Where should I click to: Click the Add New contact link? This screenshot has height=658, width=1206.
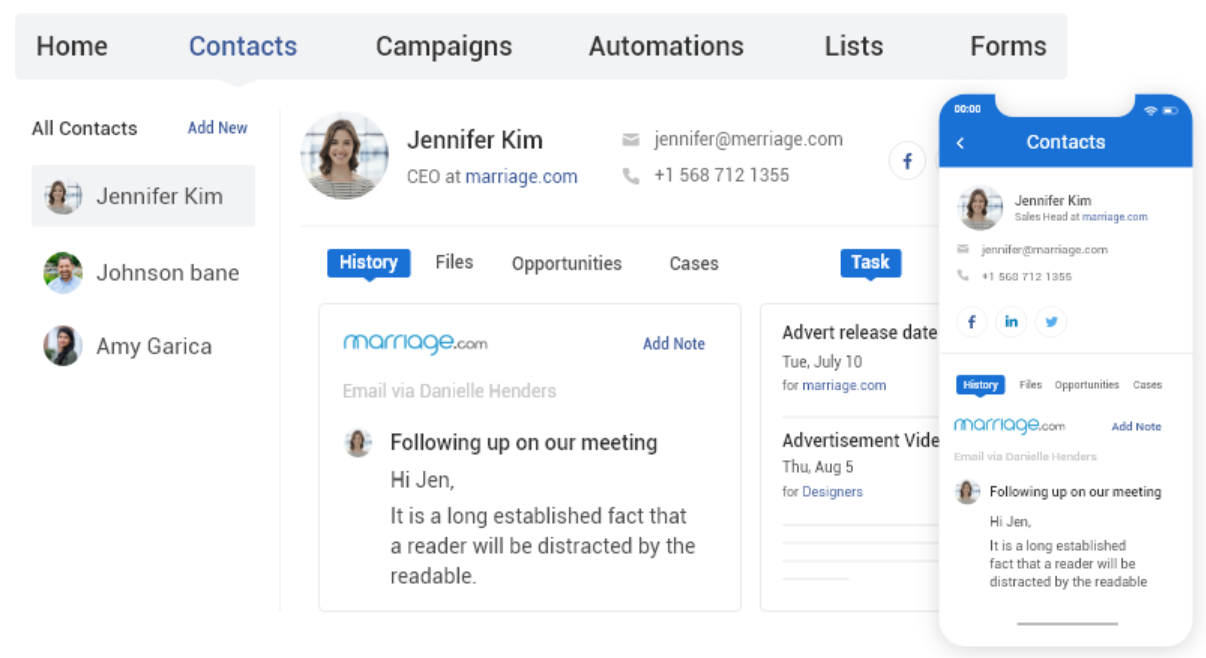(218, 128)
